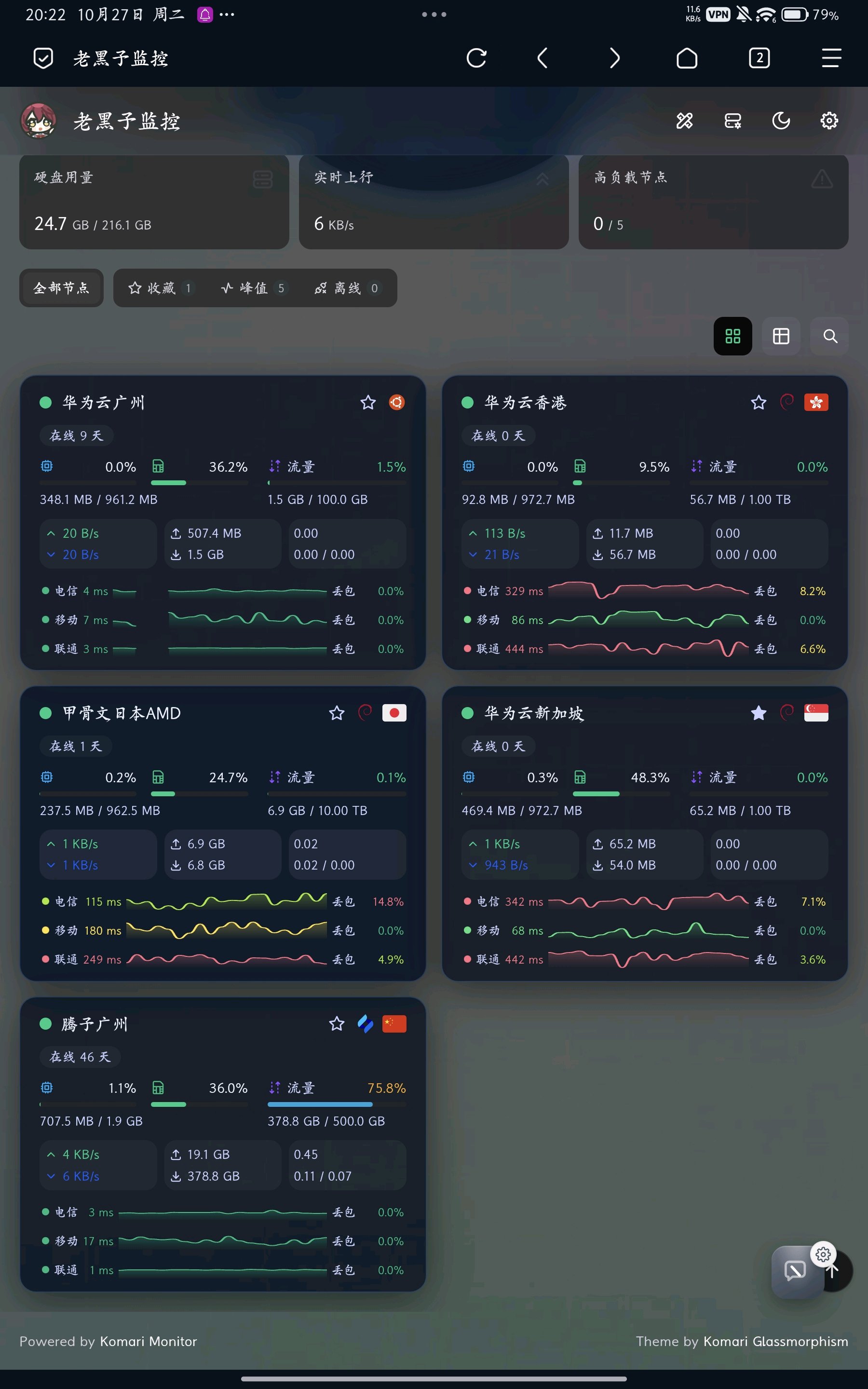Click the 腾子广州 traffic usage bar at 75.8%
Image resolution: width=868 pixels, height=1389 pixels.
pos(337,1104)
